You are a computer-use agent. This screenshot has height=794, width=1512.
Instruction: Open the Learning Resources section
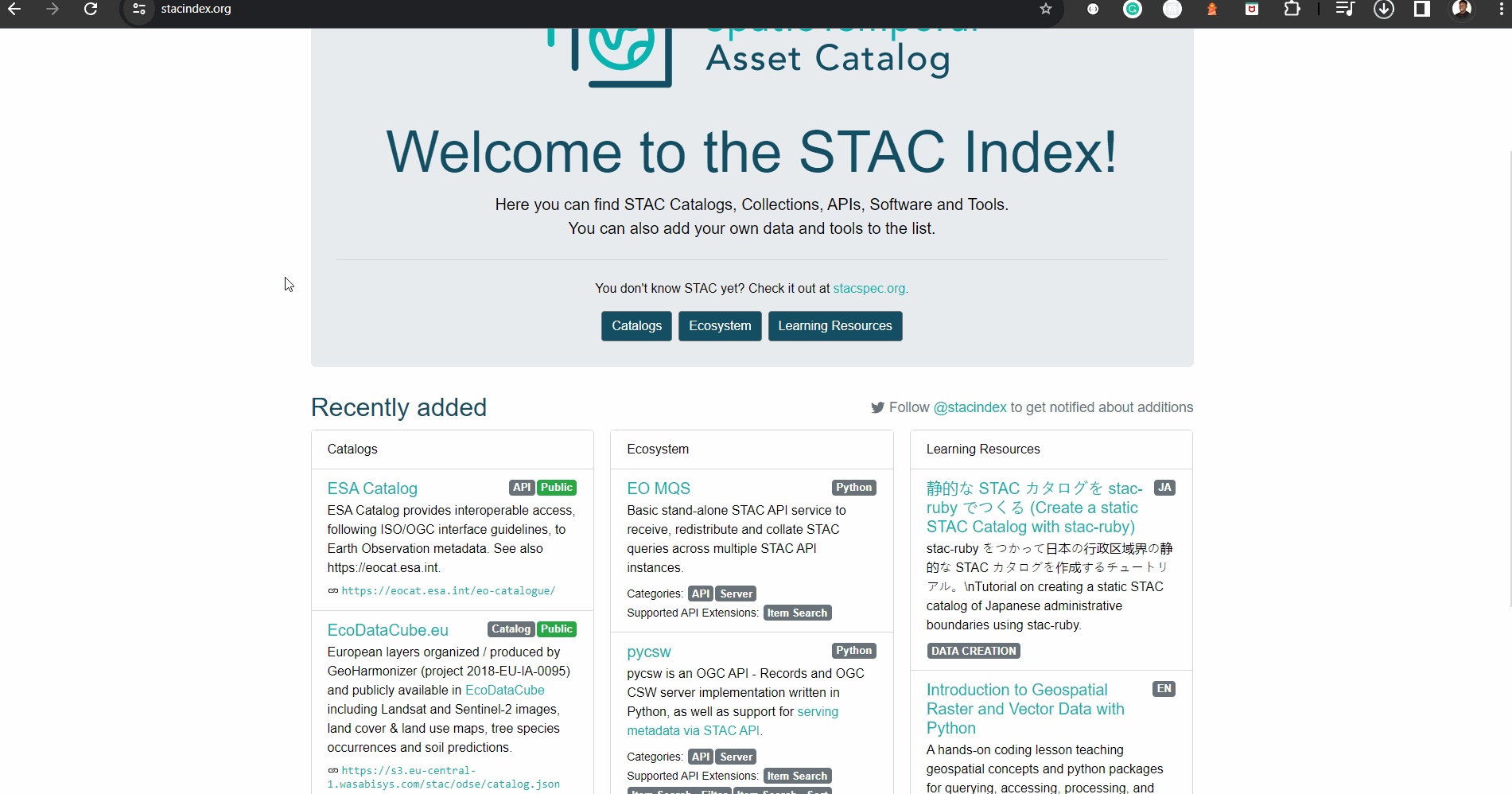pos(834,325)
